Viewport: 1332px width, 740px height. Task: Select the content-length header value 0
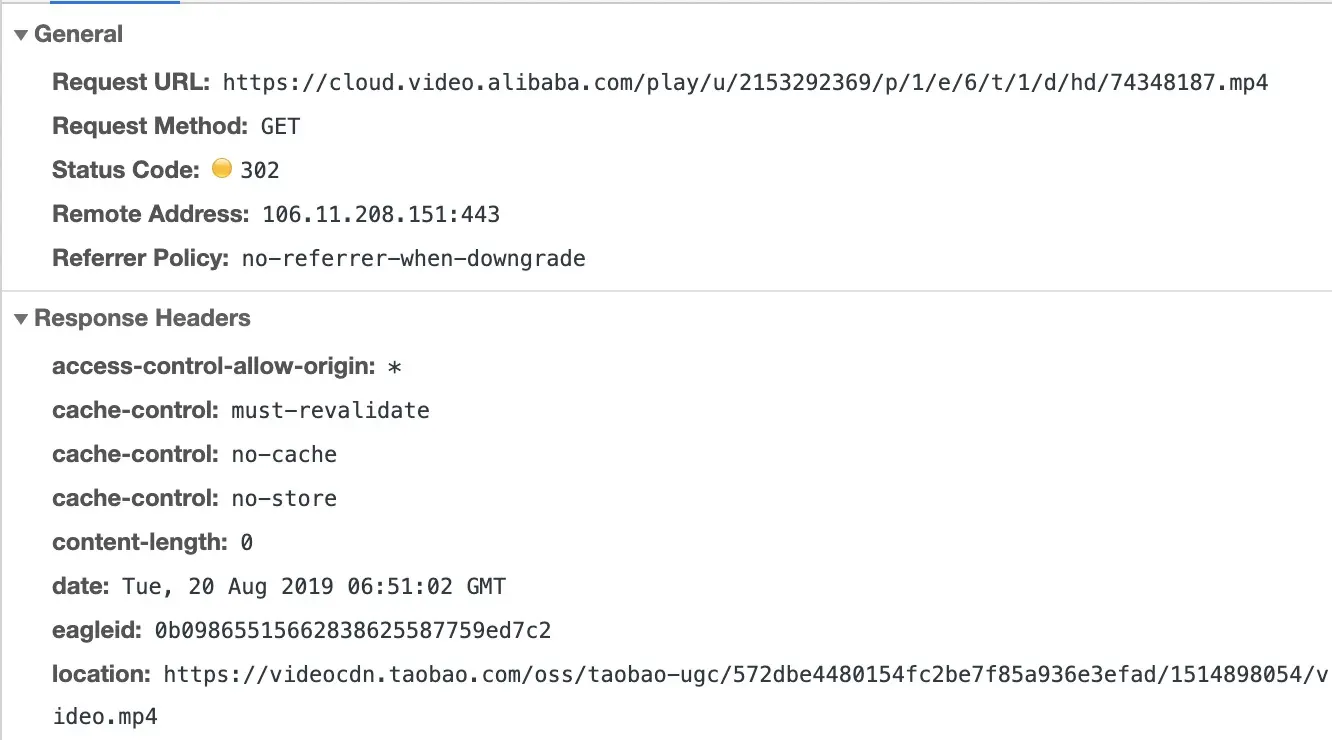coord(246,543)
